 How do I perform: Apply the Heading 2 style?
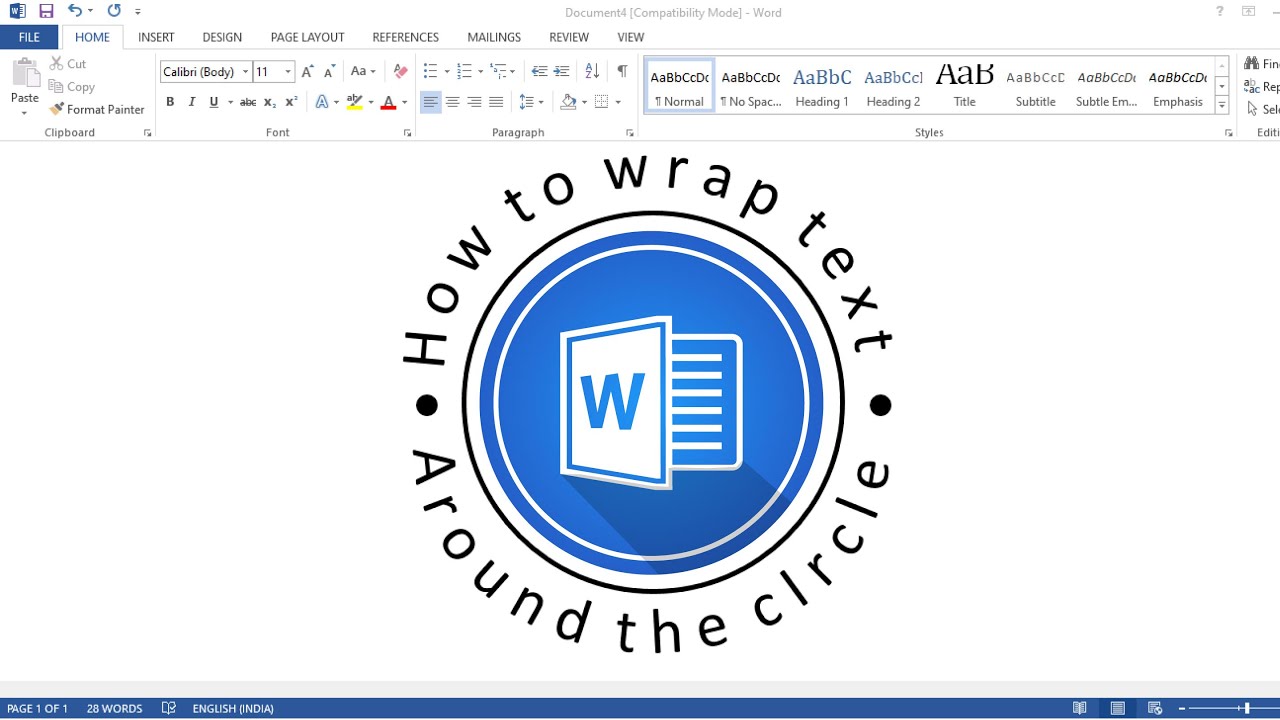pos(893,86)
